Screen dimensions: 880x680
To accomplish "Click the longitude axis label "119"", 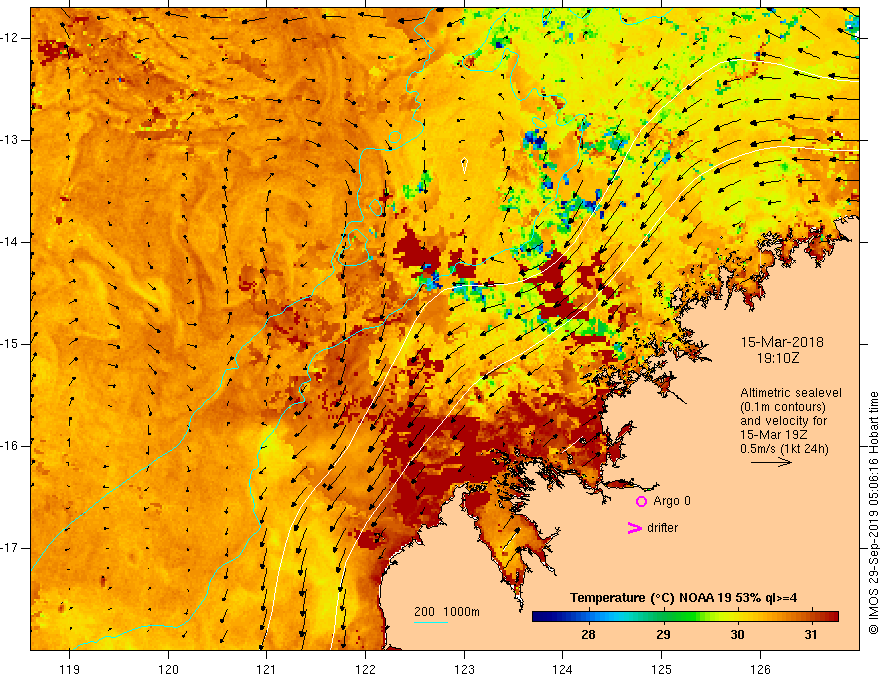I will 70,669.
